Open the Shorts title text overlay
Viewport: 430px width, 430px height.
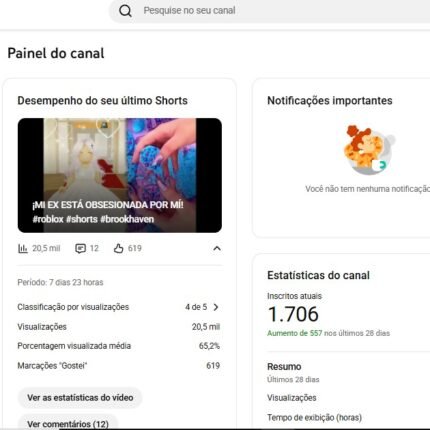click(108, 212)
